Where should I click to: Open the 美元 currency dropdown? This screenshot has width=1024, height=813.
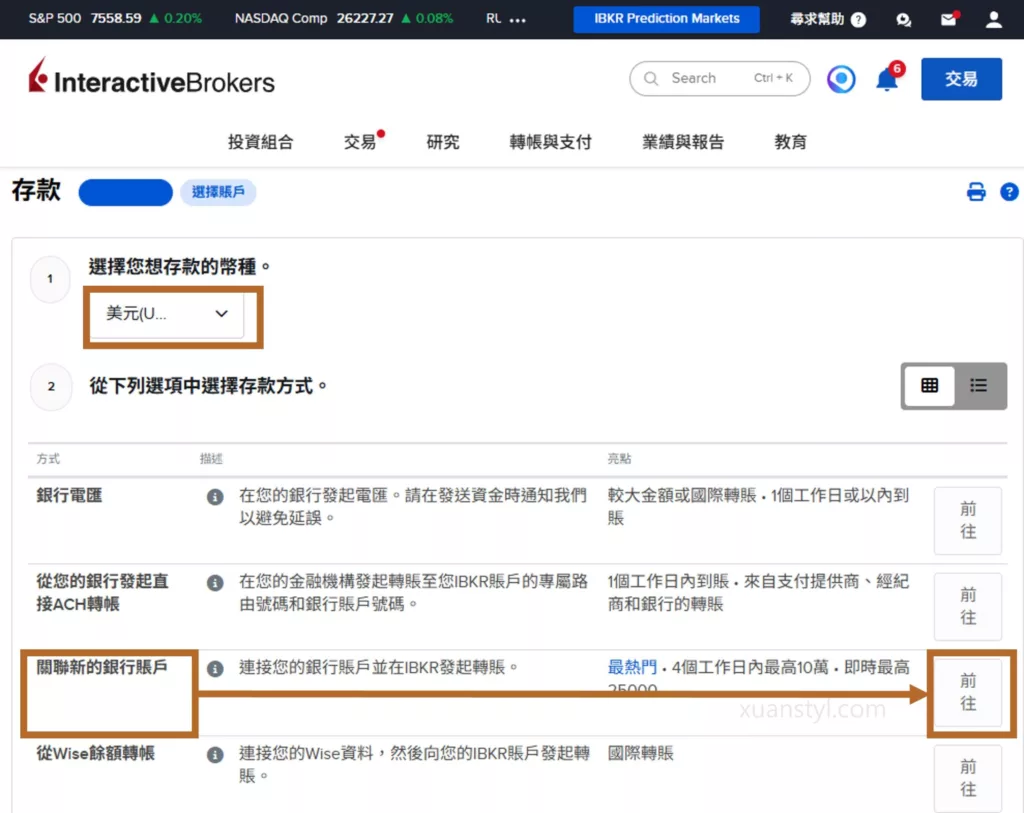[x=167, y=314]
